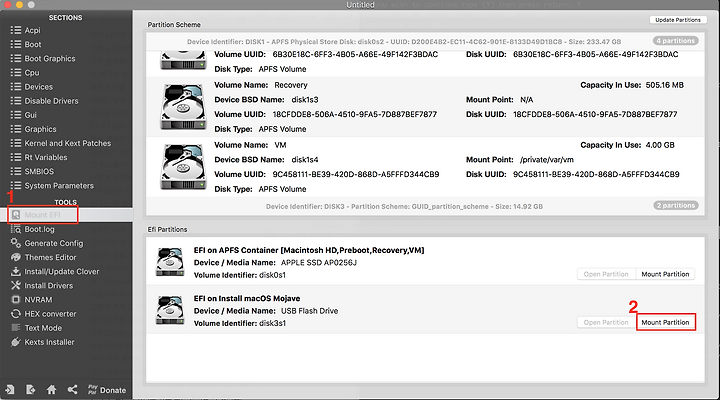The image size is (720, 400).
Task: Open the Boot.log tool icon
Action: pos(16,229)
